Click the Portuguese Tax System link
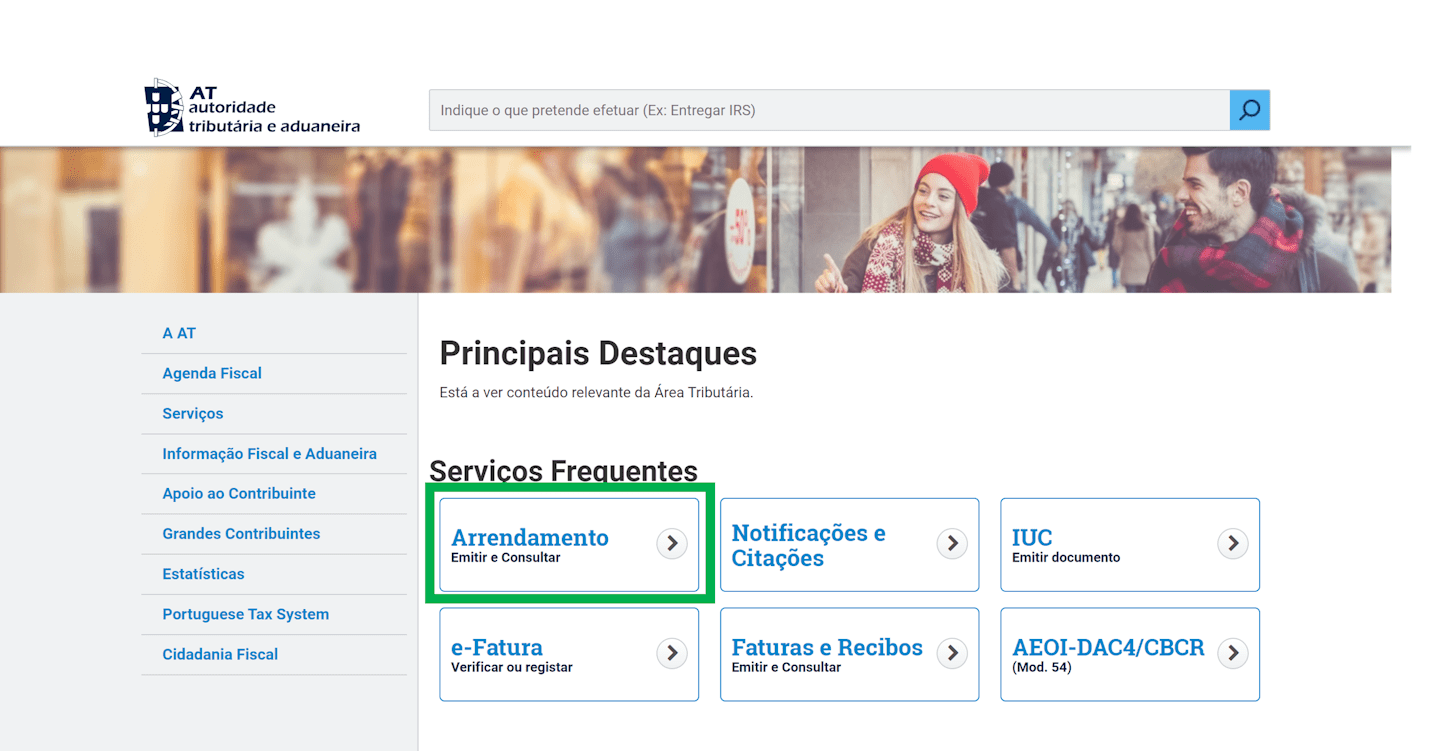 (246, 613)
